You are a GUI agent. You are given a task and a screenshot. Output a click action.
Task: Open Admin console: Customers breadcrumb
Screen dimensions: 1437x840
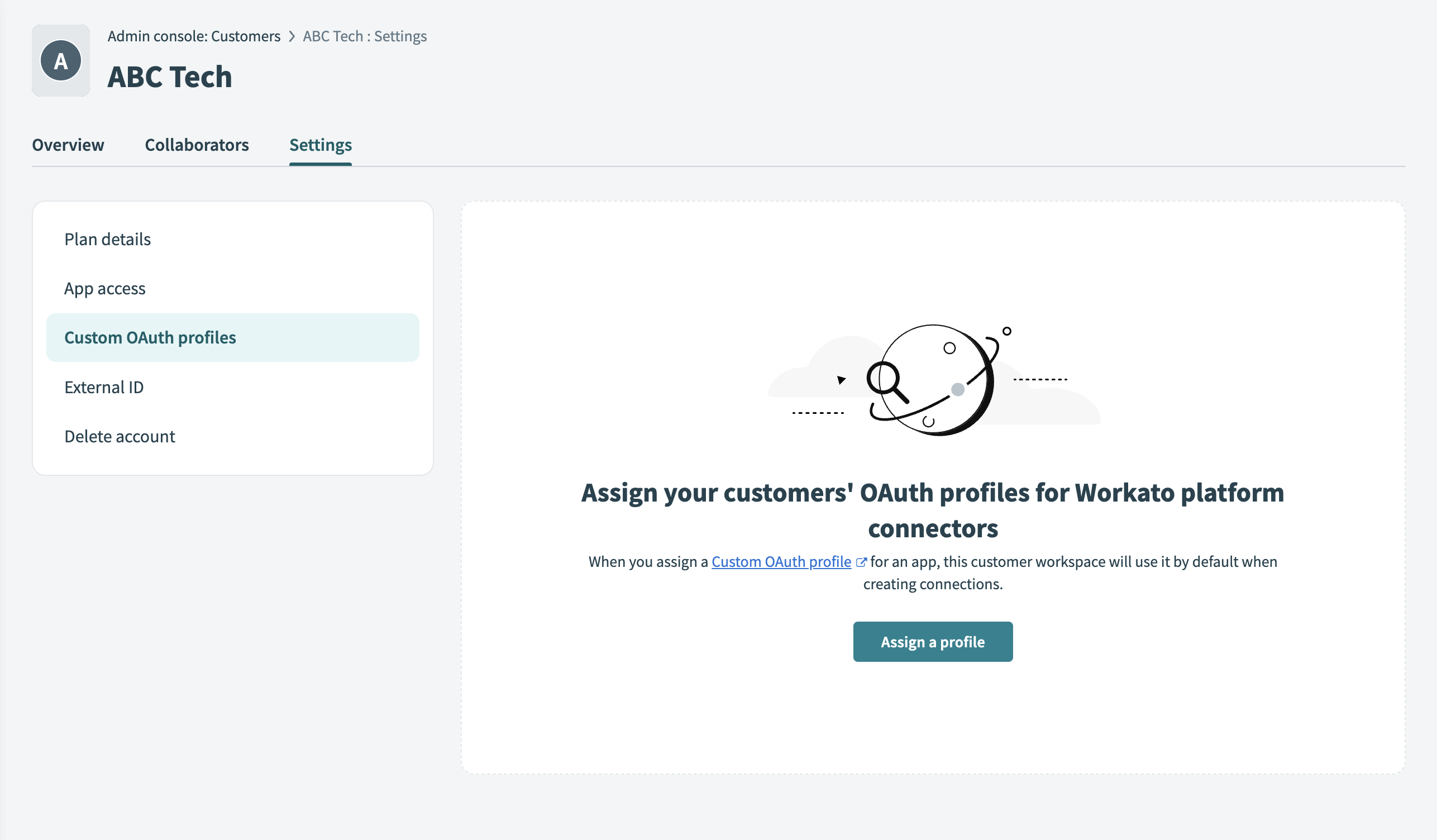point(194,36)
